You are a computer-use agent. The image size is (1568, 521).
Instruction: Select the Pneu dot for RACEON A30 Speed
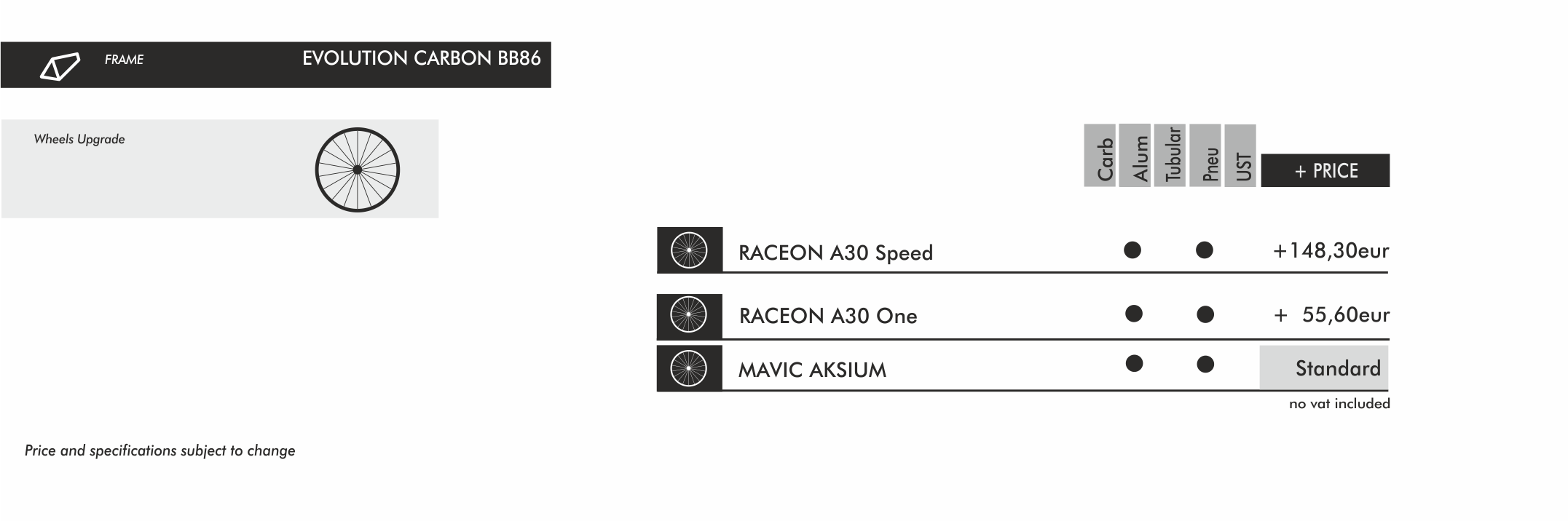[1205, 250]
